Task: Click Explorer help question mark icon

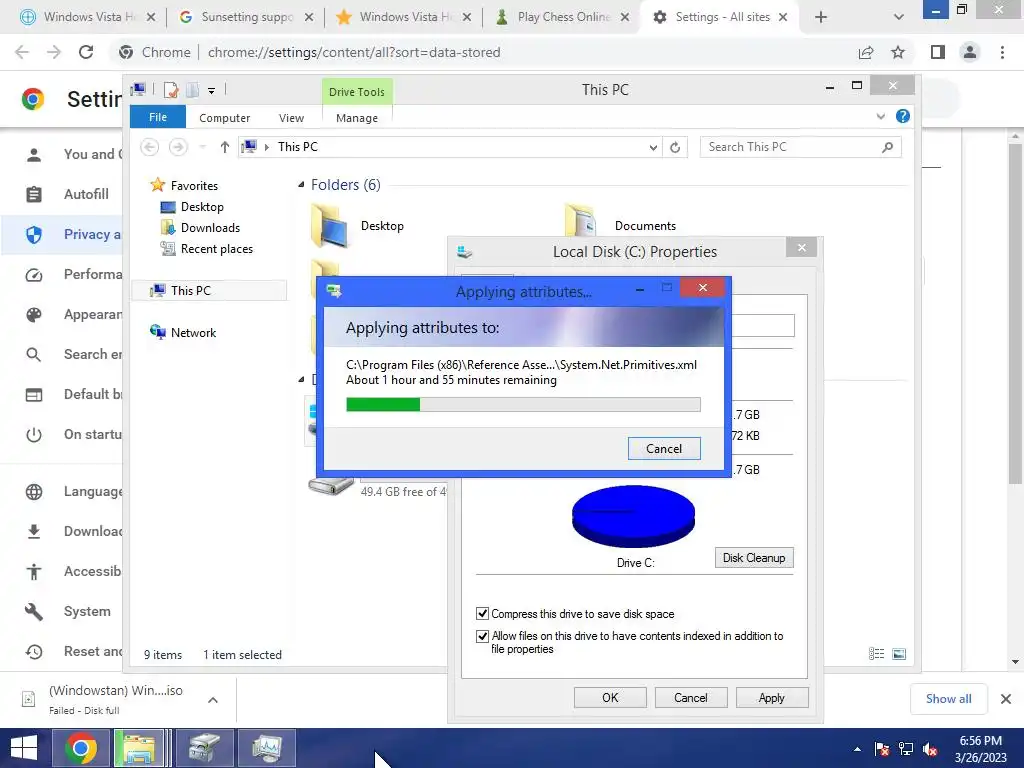Action: (903, 116)
